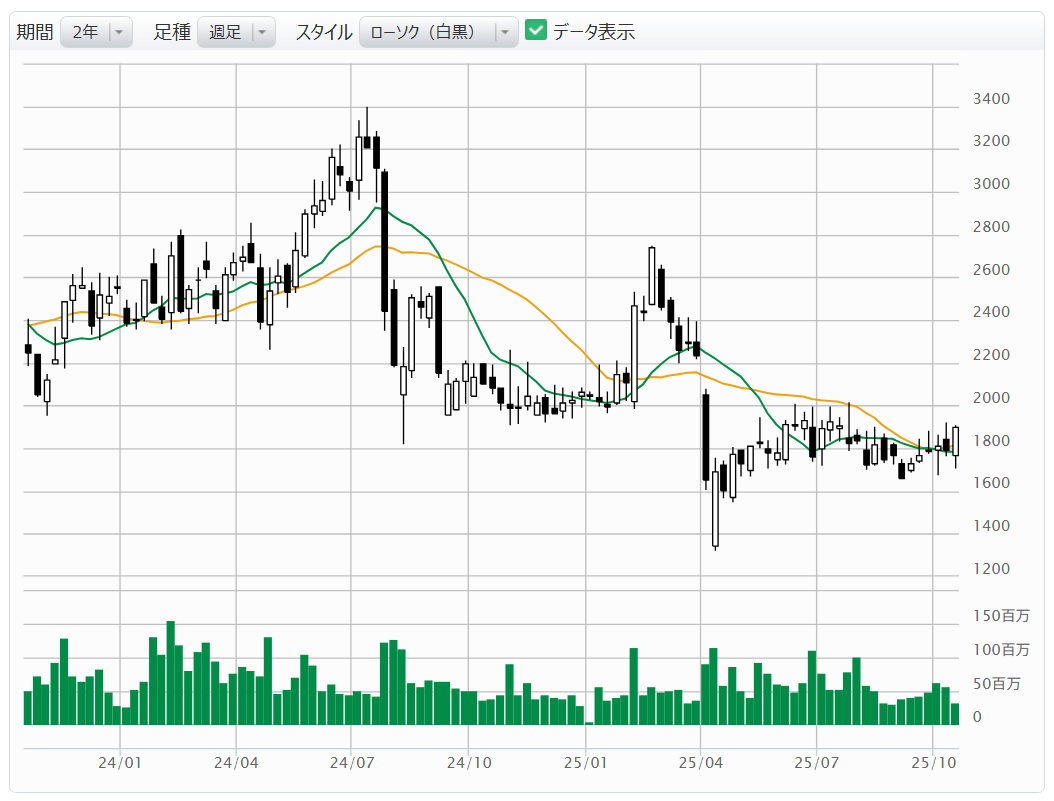Click the 24/10 date label on the x-axis
Viewport: 1054px width, 801px height.
[x=469, y=763]
